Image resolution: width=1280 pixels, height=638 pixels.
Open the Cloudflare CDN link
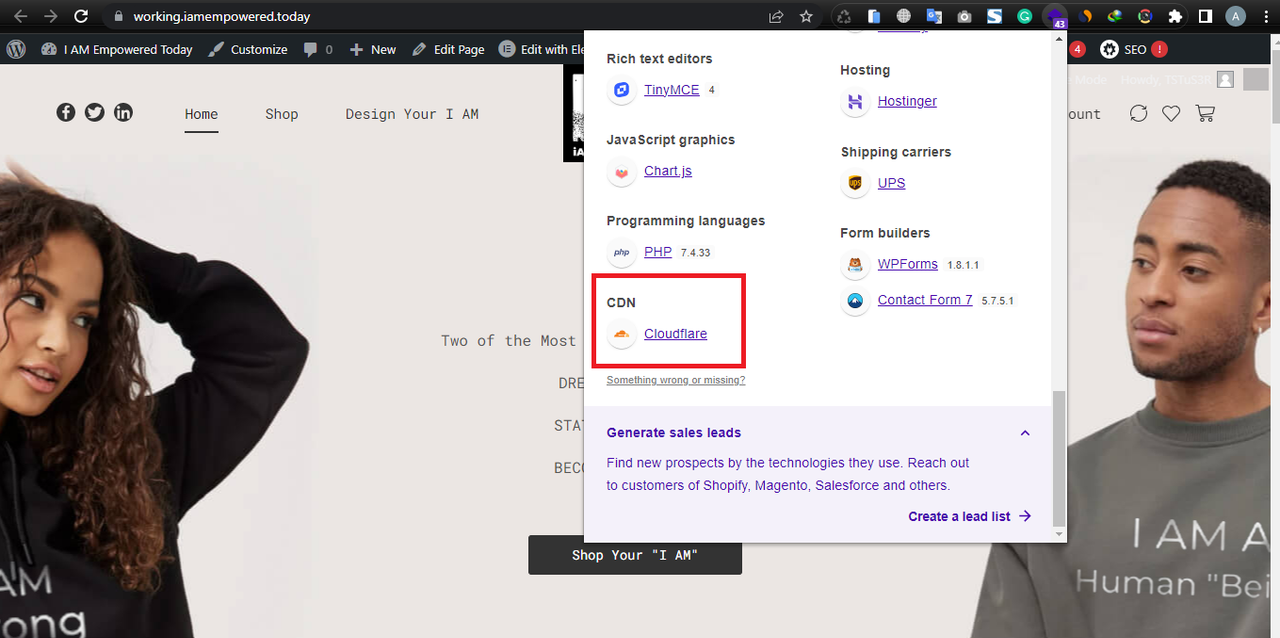click(x=675, y=334)
